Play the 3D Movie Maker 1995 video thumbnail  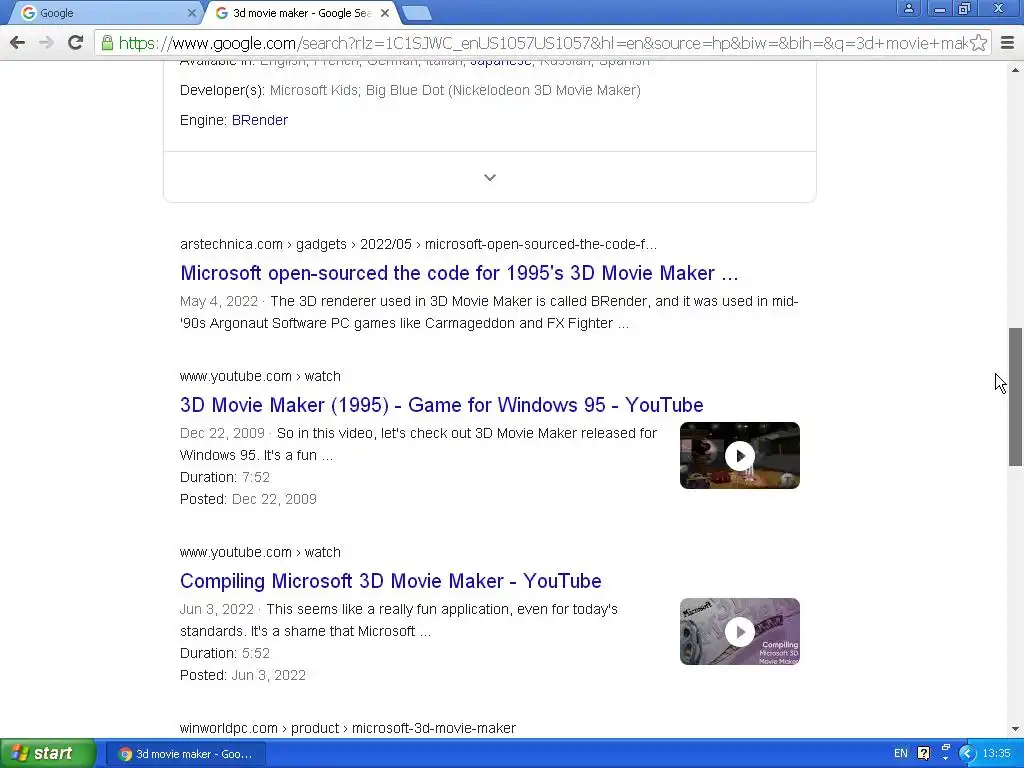point(739,455)
